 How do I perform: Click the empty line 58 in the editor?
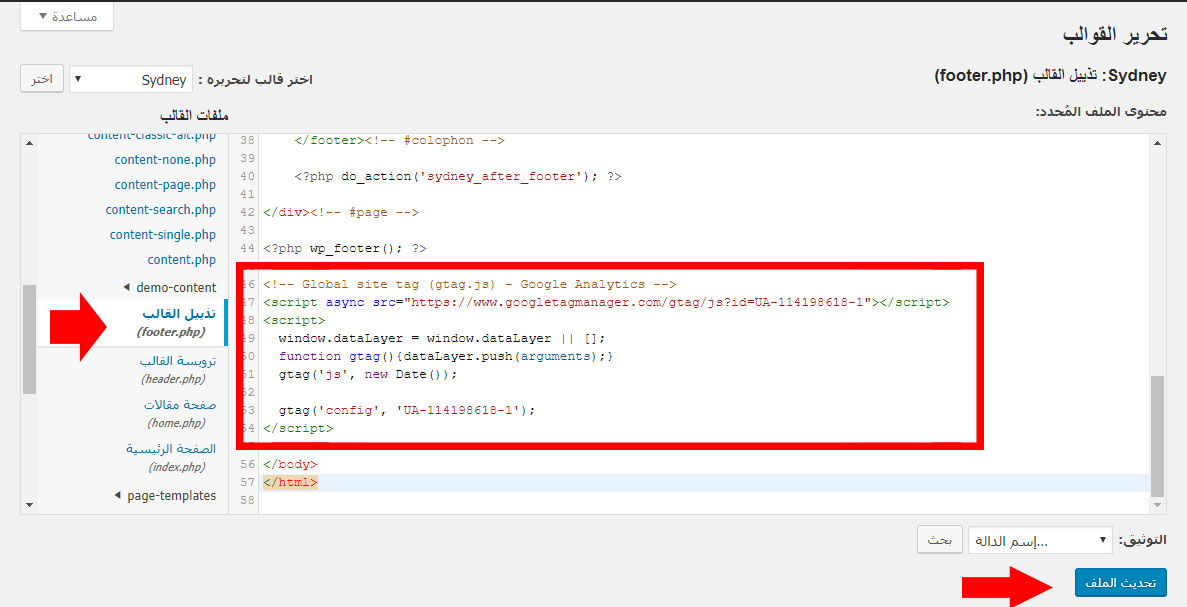click(704, 500)
